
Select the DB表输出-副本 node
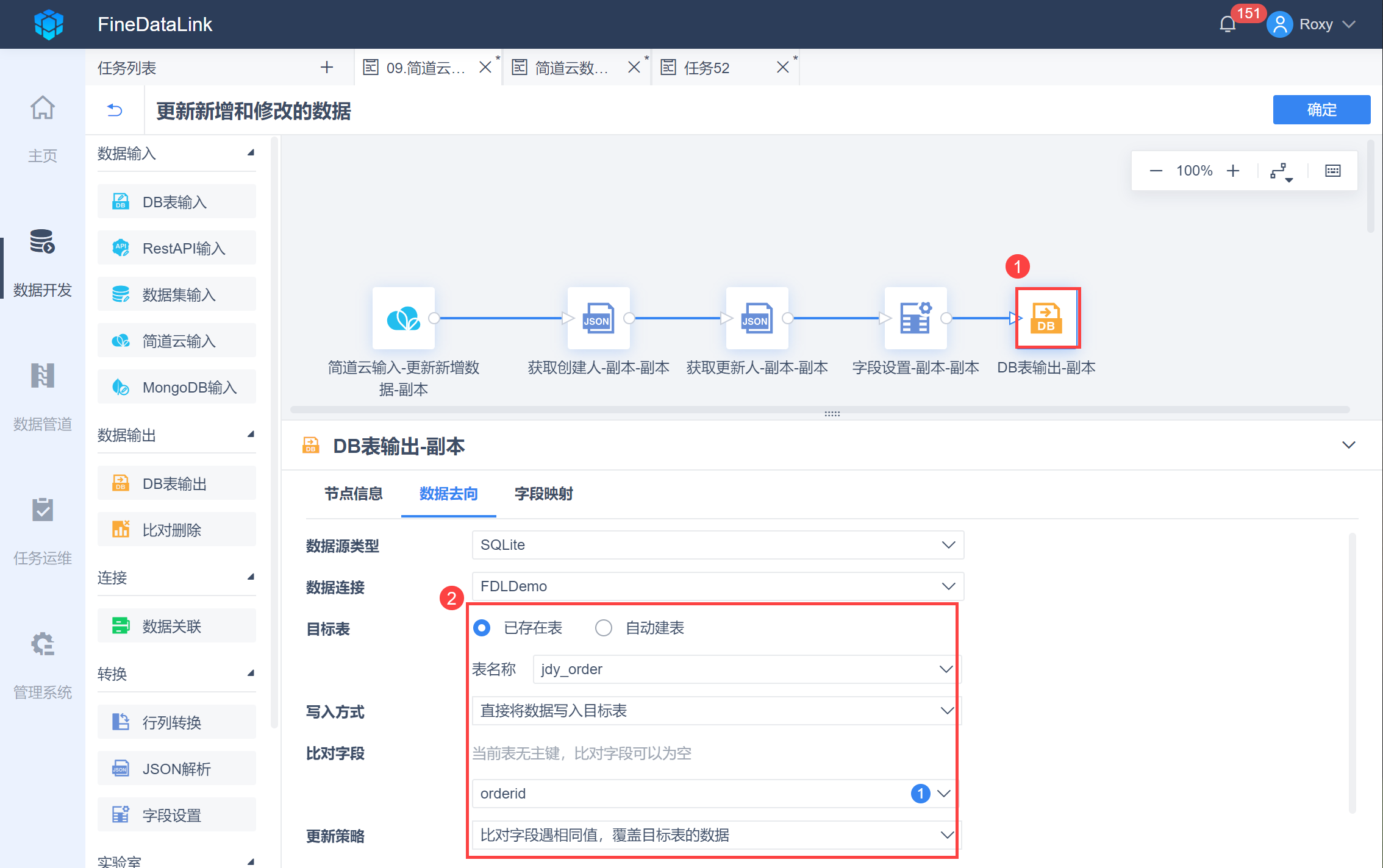1048,318
